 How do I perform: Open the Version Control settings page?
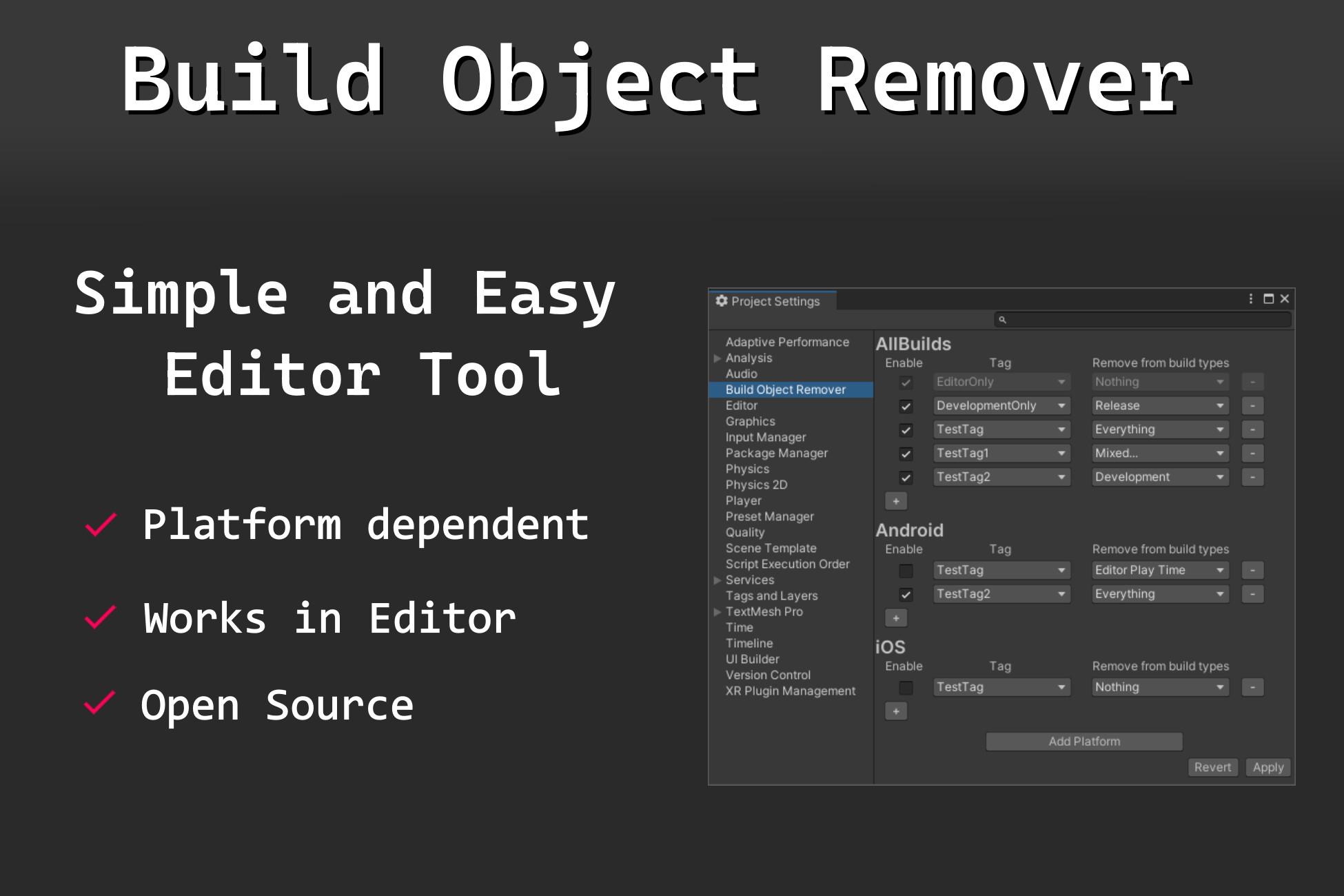coord(768,675)
